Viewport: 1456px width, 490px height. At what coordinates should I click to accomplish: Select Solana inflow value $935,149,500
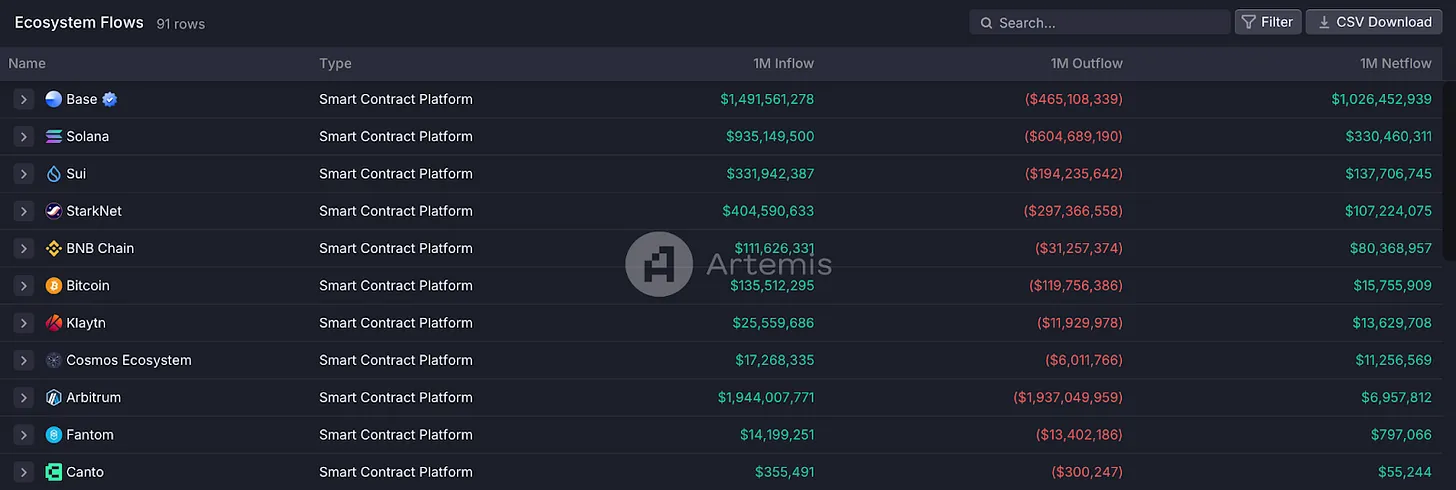tap(770, 136)
